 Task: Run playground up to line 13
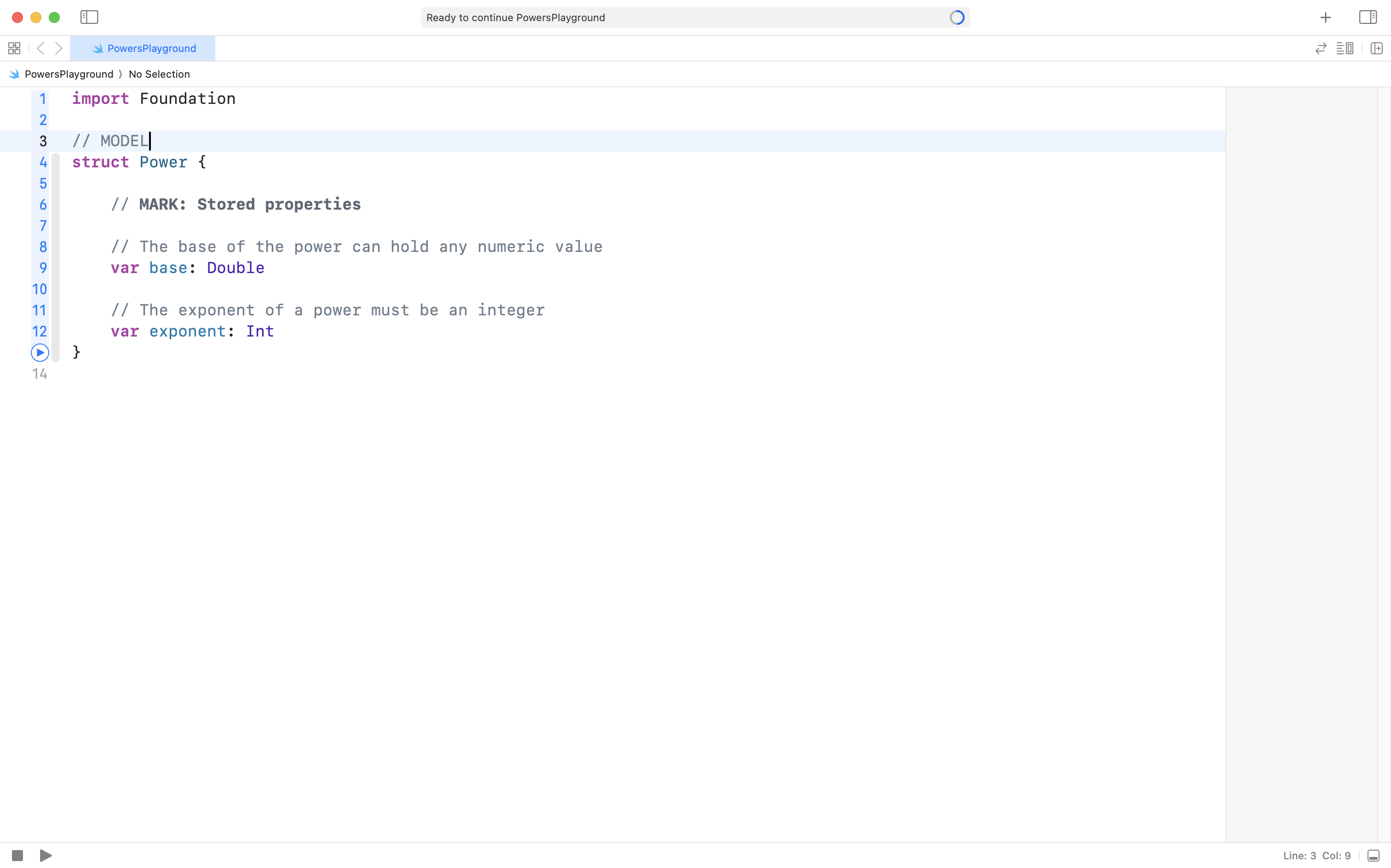pos(40,353)
